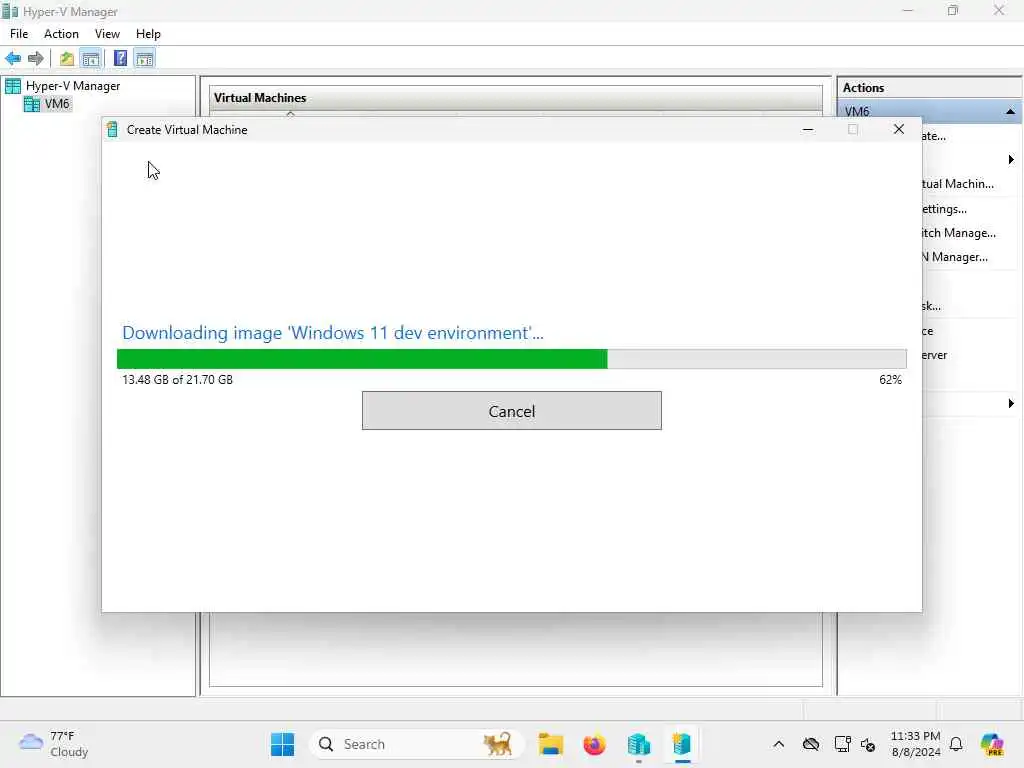The image size is (1024, 768).
Task: Select Hyper-V Manager root tree node
Action: coord(72,86)
